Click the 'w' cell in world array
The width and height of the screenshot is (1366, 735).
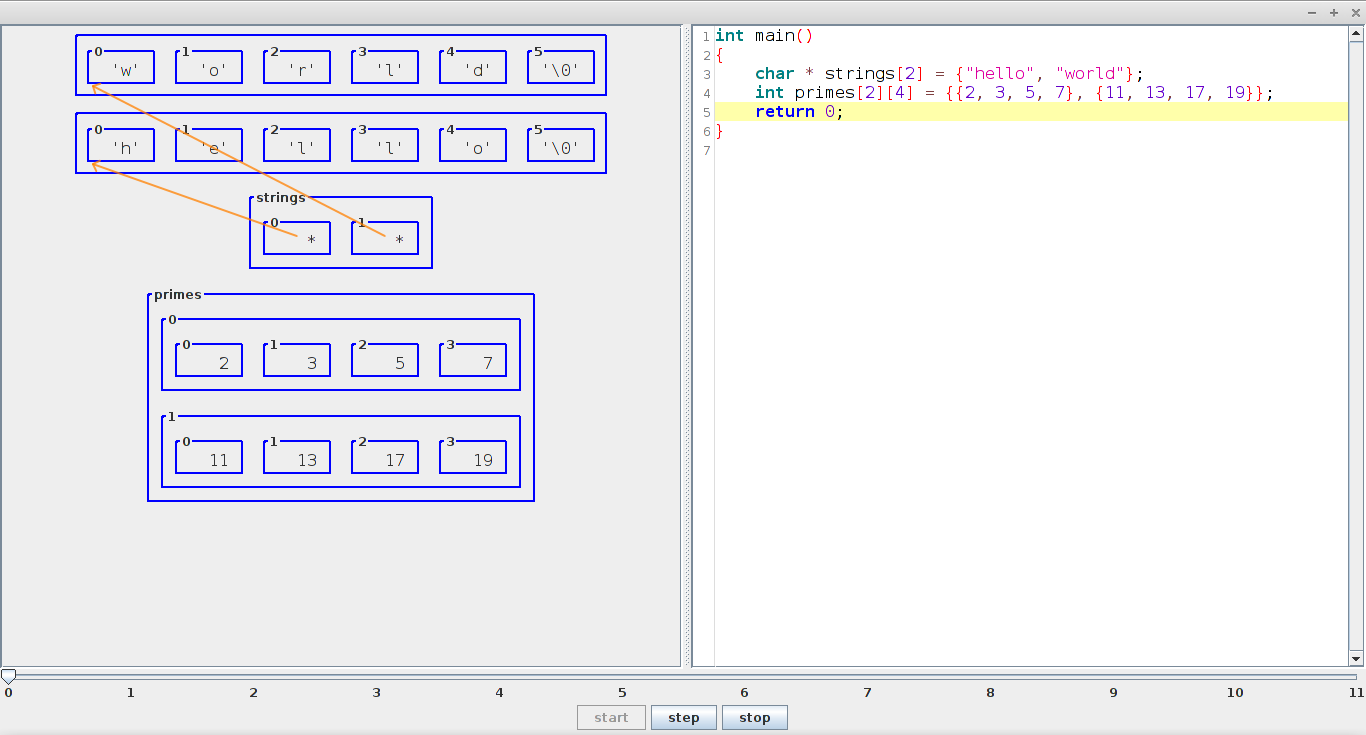pos(121,67)
